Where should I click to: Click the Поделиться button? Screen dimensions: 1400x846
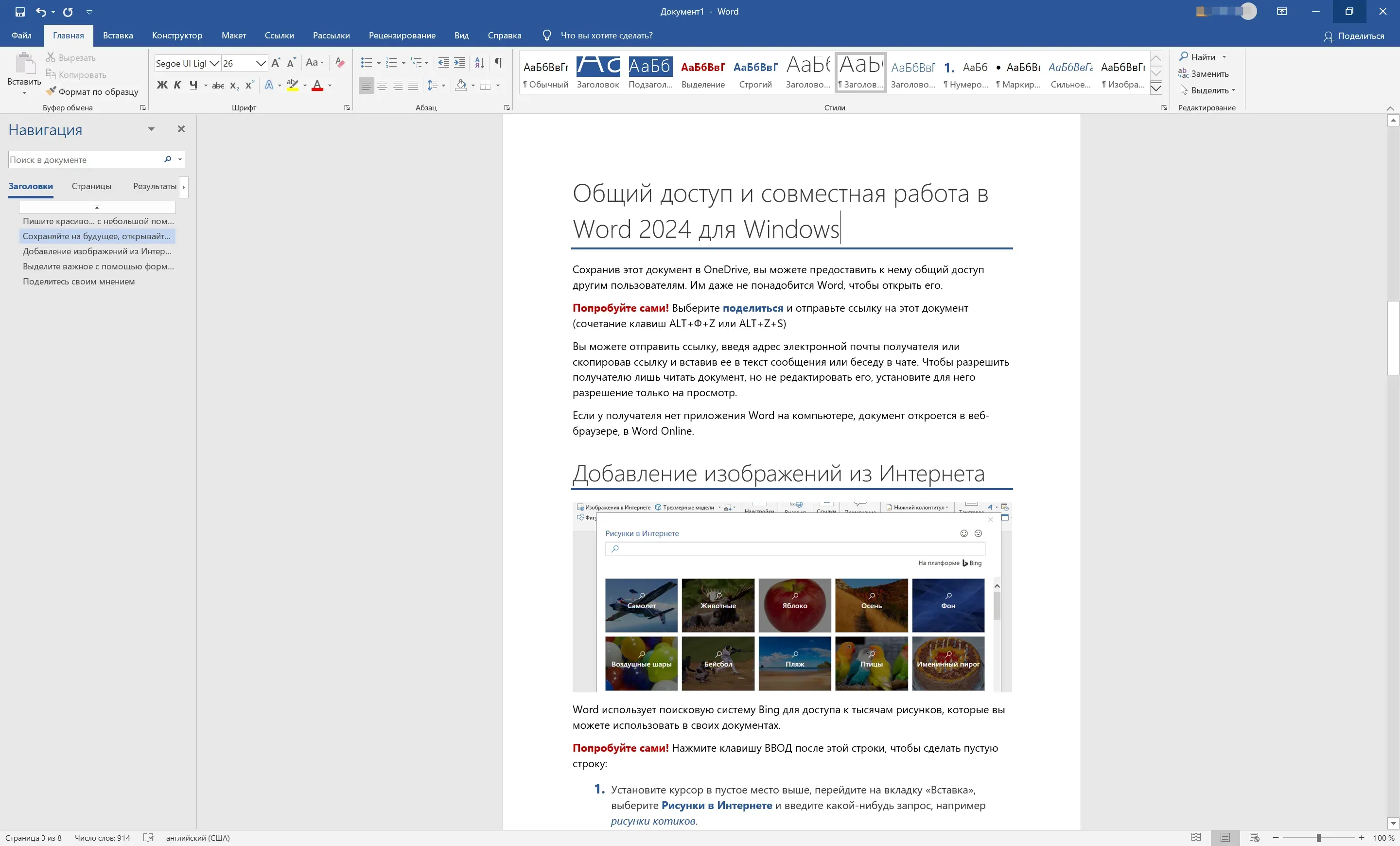1353,36
